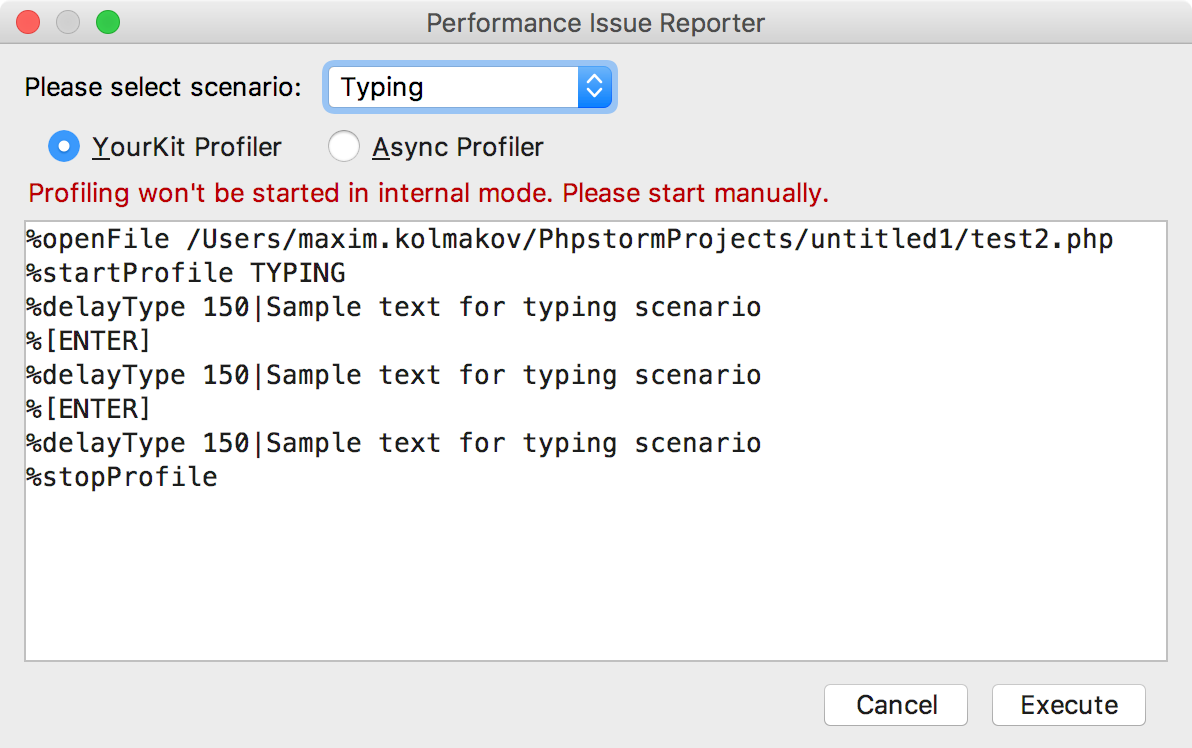Click the %openFile test2.php script line
The image size is (1192, 748).
coord(569,239)
